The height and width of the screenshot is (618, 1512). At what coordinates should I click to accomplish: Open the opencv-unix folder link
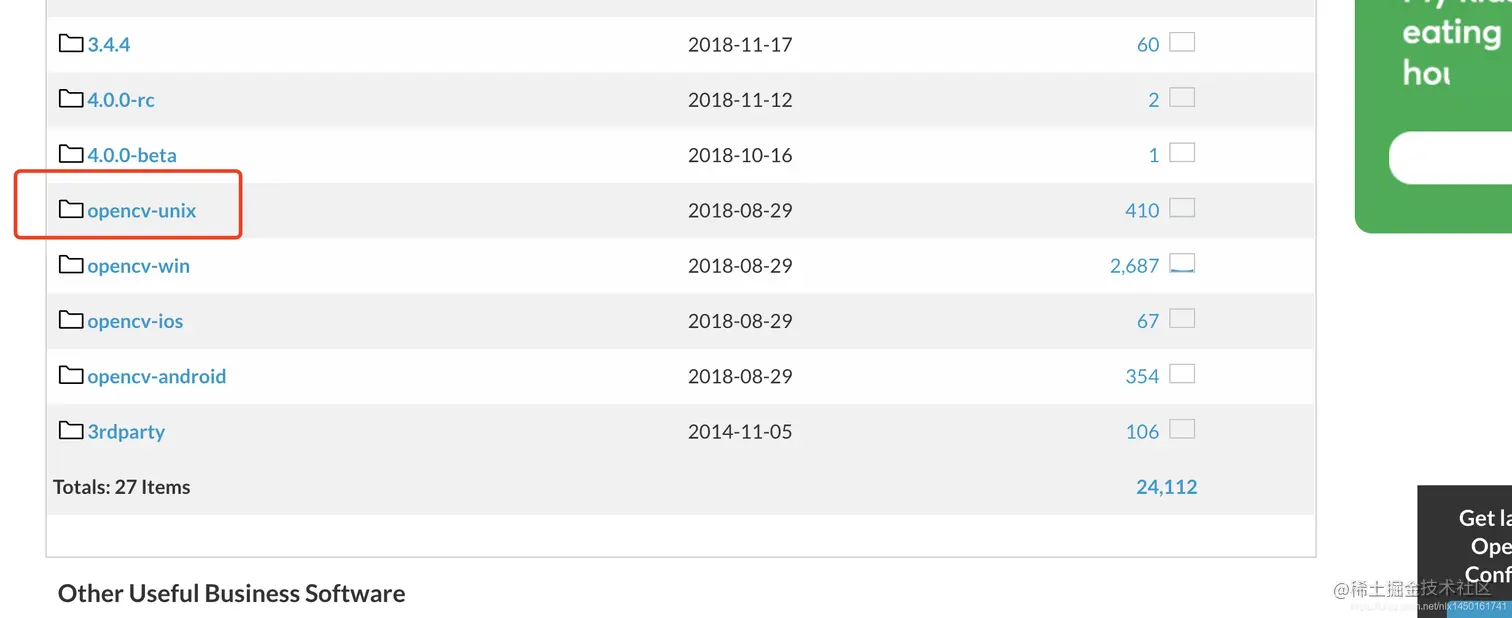pos(142,211)
